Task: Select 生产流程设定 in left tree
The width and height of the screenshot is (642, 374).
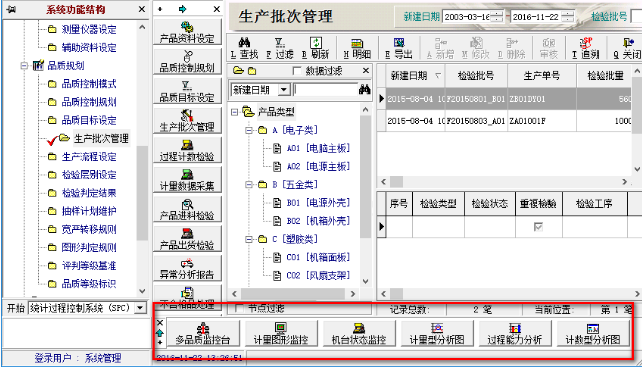Action: coord(89,156)
